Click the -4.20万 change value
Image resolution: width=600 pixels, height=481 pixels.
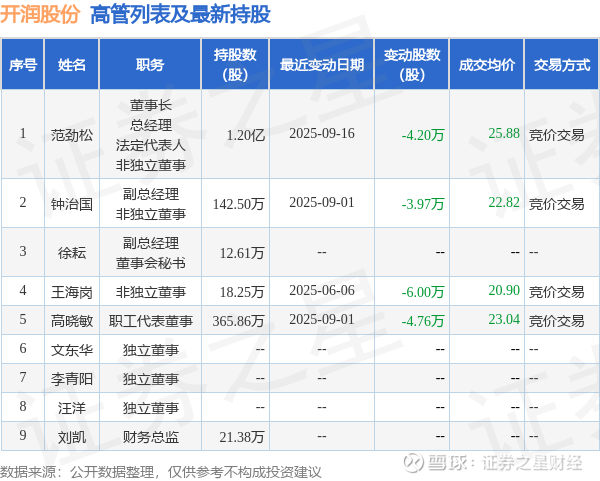coord(423,135)
